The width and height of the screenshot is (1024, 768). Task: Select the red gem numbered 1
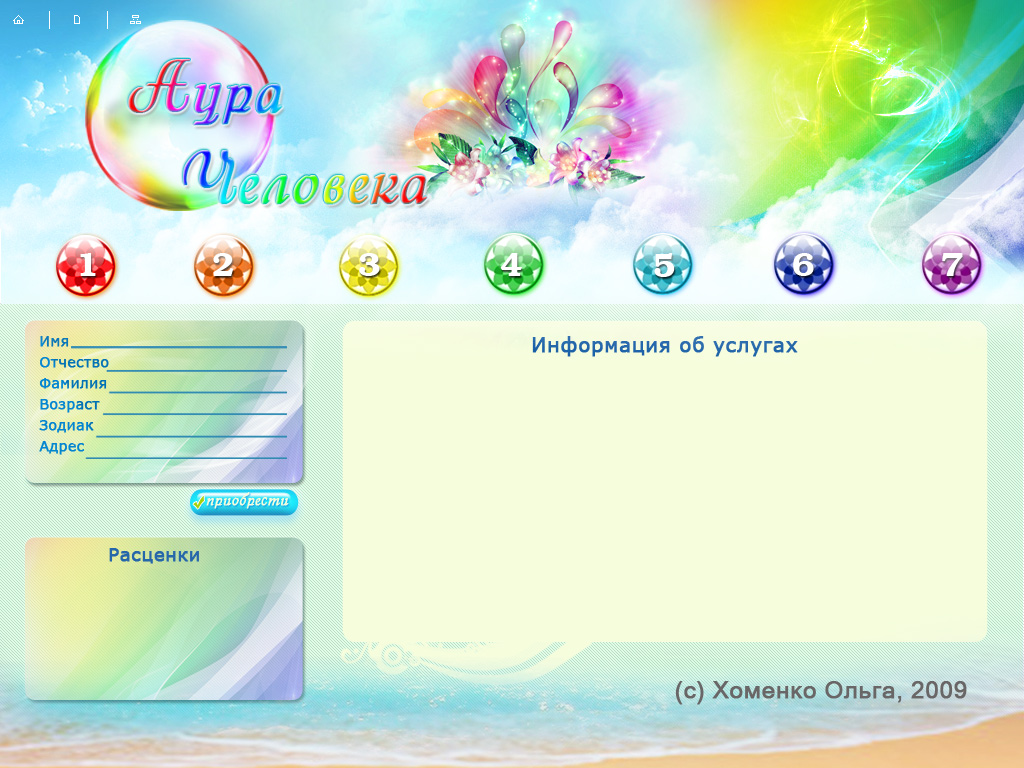[86, 266]
